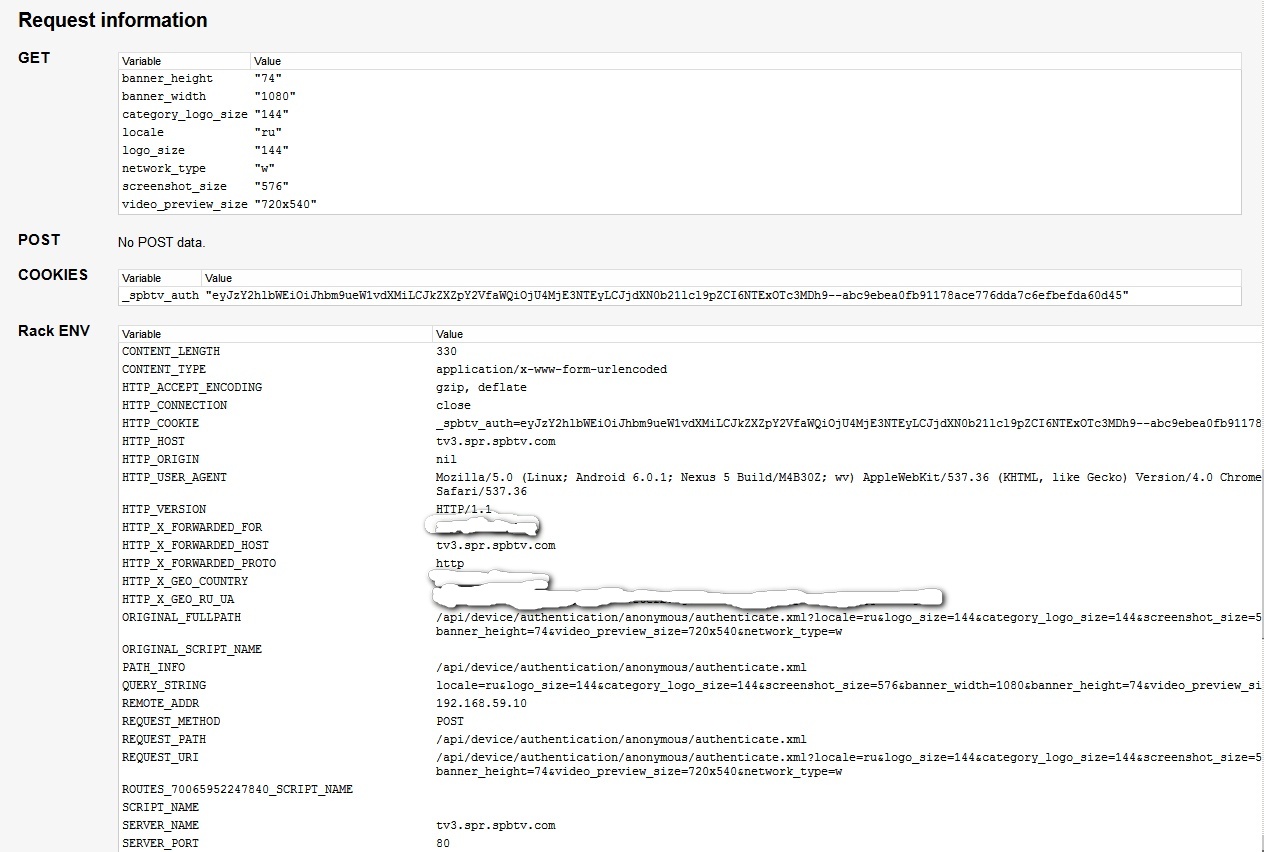
Task: Click the HTTP_COOKIE variable name
Action: point(160,423)
